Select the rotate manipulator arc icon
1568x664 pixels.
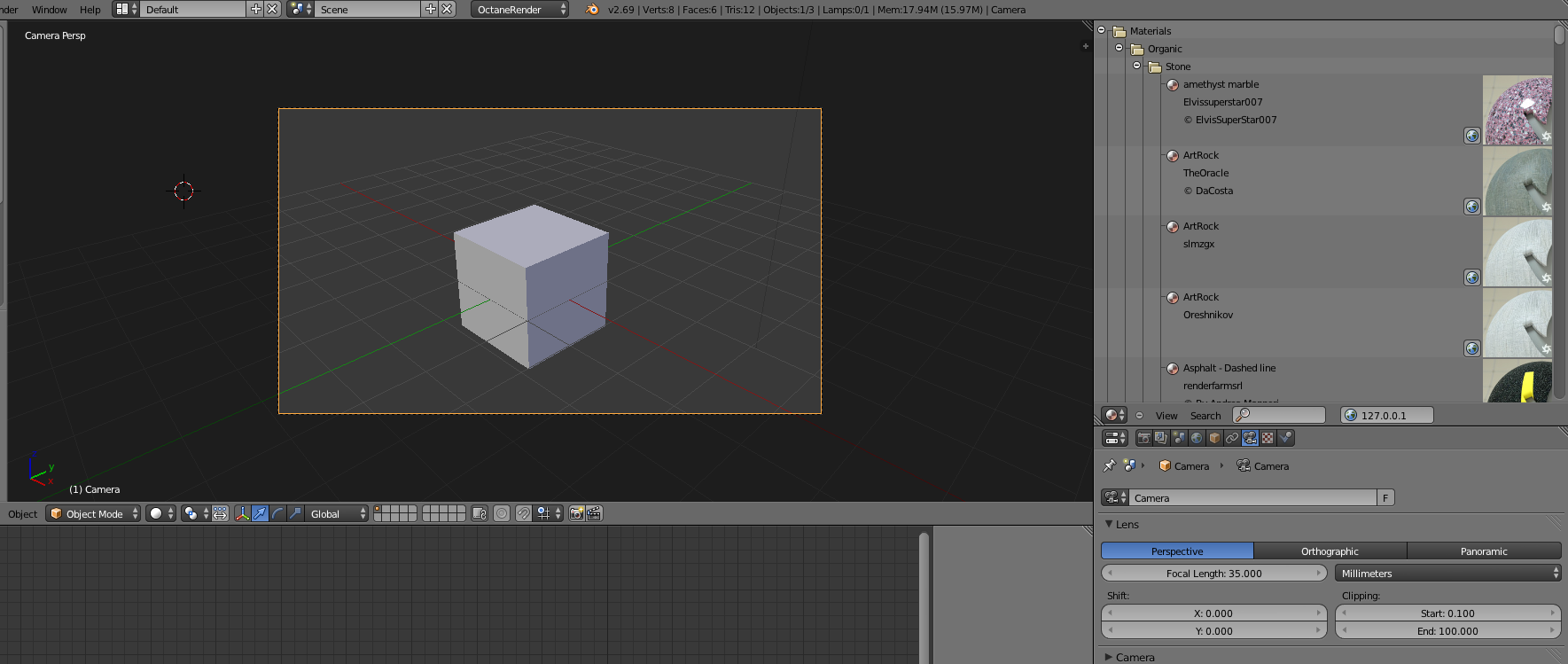click(x=277, y=513)
